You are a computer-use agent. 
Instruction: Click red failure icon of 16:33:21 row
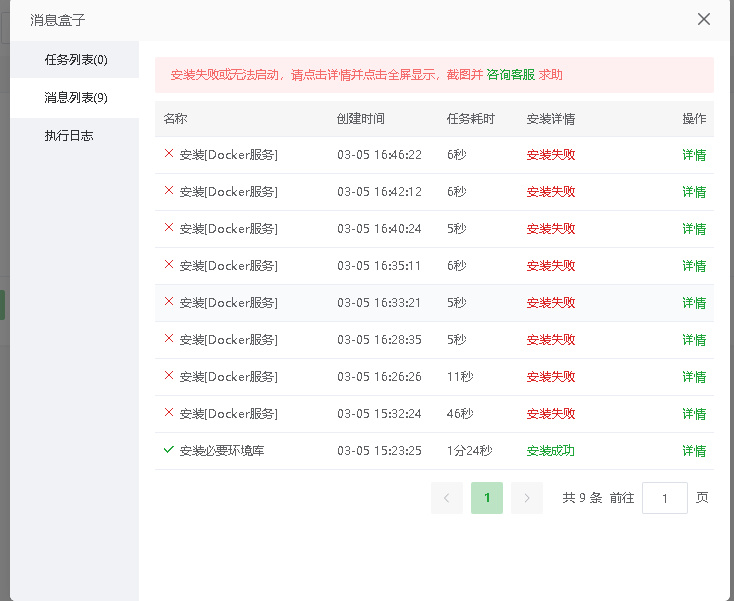(x=169, y=301)
